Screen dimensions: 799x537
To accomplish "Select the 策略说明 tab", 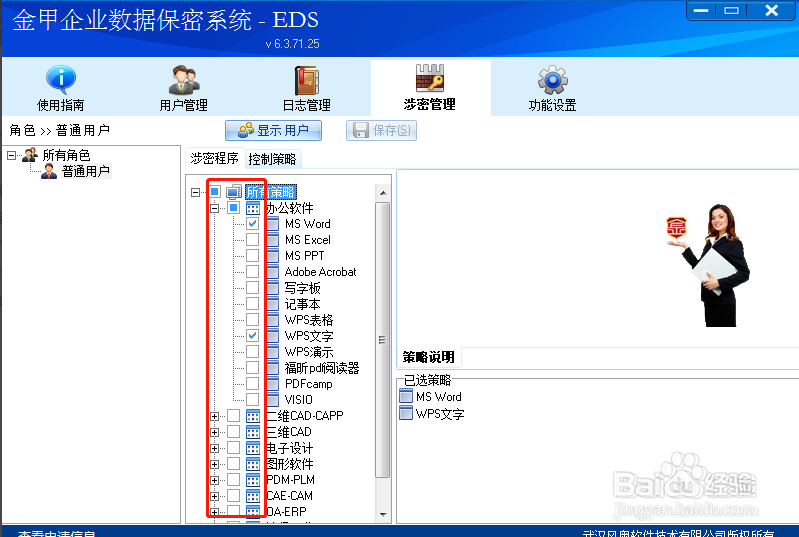I will 429,357.
